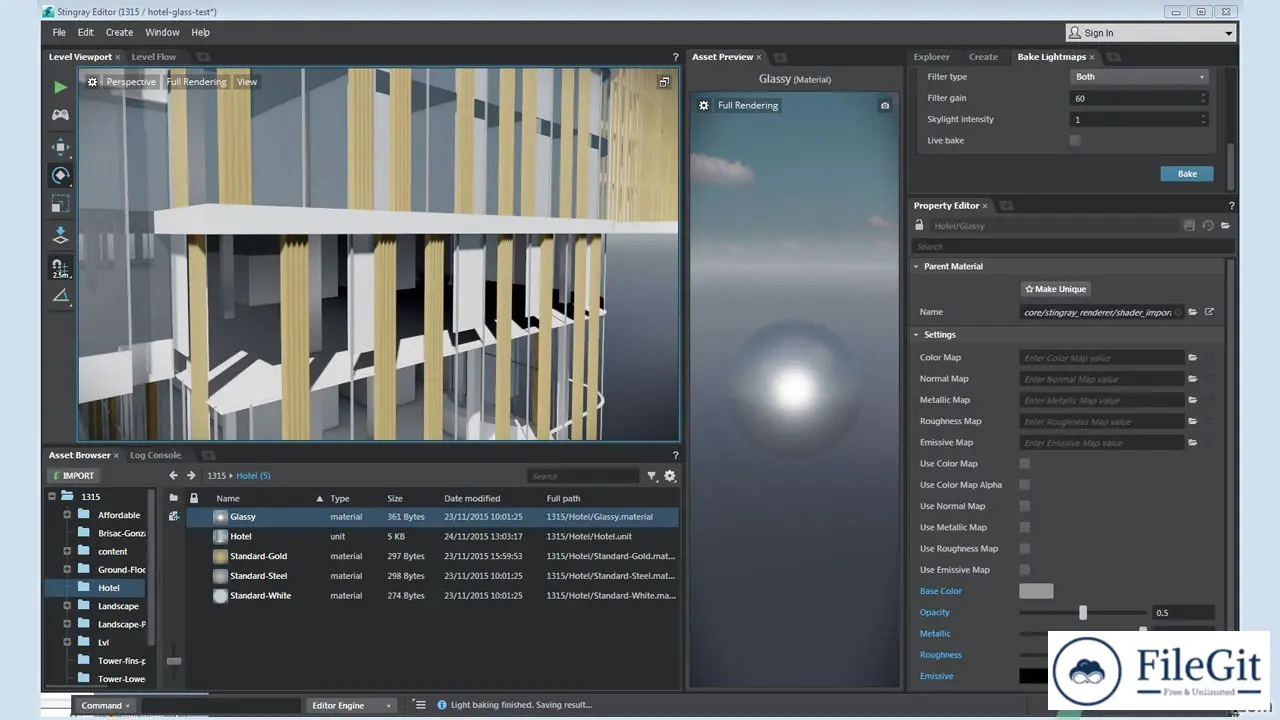
Task: Open the Window menu
Action: [x=162, y=32]
